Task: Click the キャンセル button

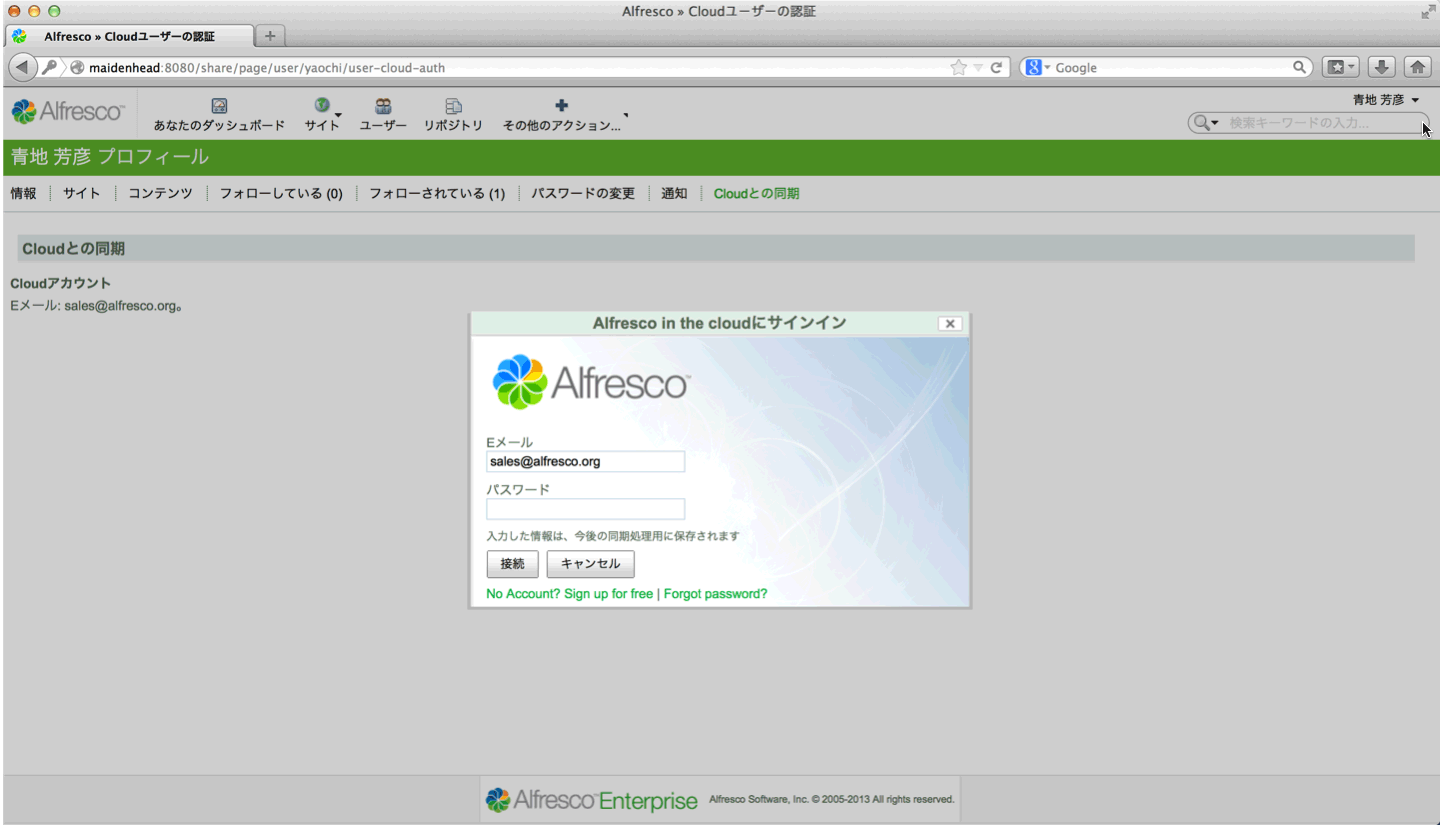Action: coord(590,564)
